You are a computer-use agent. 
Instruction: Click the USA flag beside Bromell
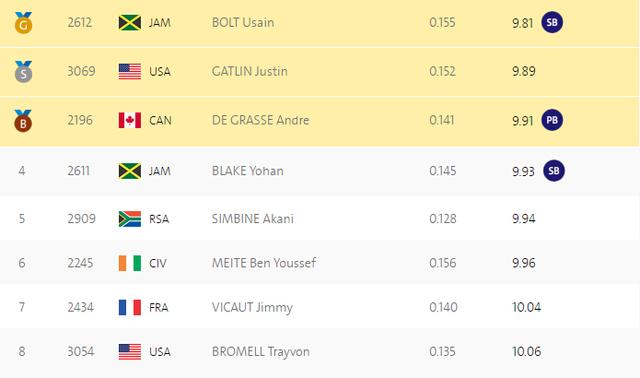(x=130, y=352)
